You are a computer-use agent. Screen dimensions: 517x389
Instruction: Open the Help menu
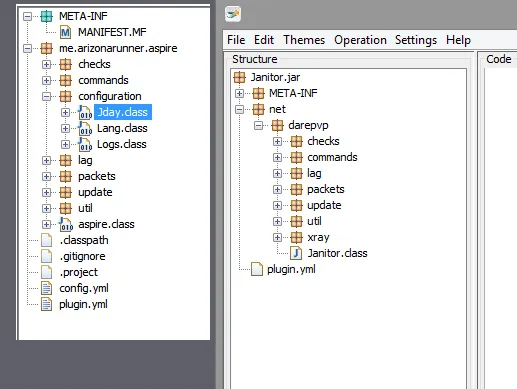click(x=458, y=40)
